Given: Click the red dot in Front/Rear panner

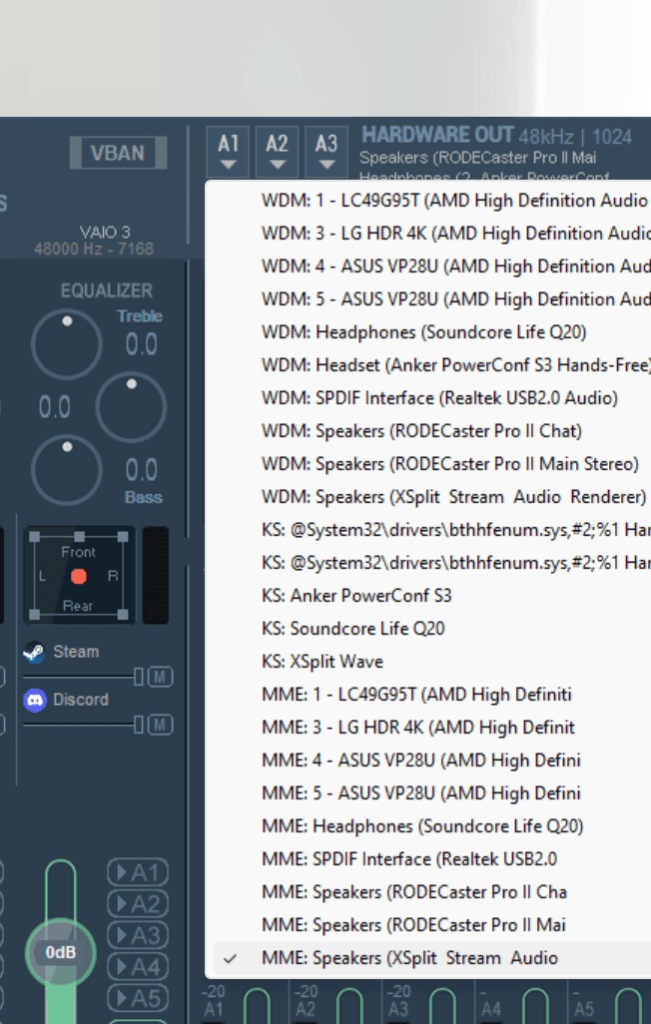Looking at the screenshot, I should tap(78, 576).
